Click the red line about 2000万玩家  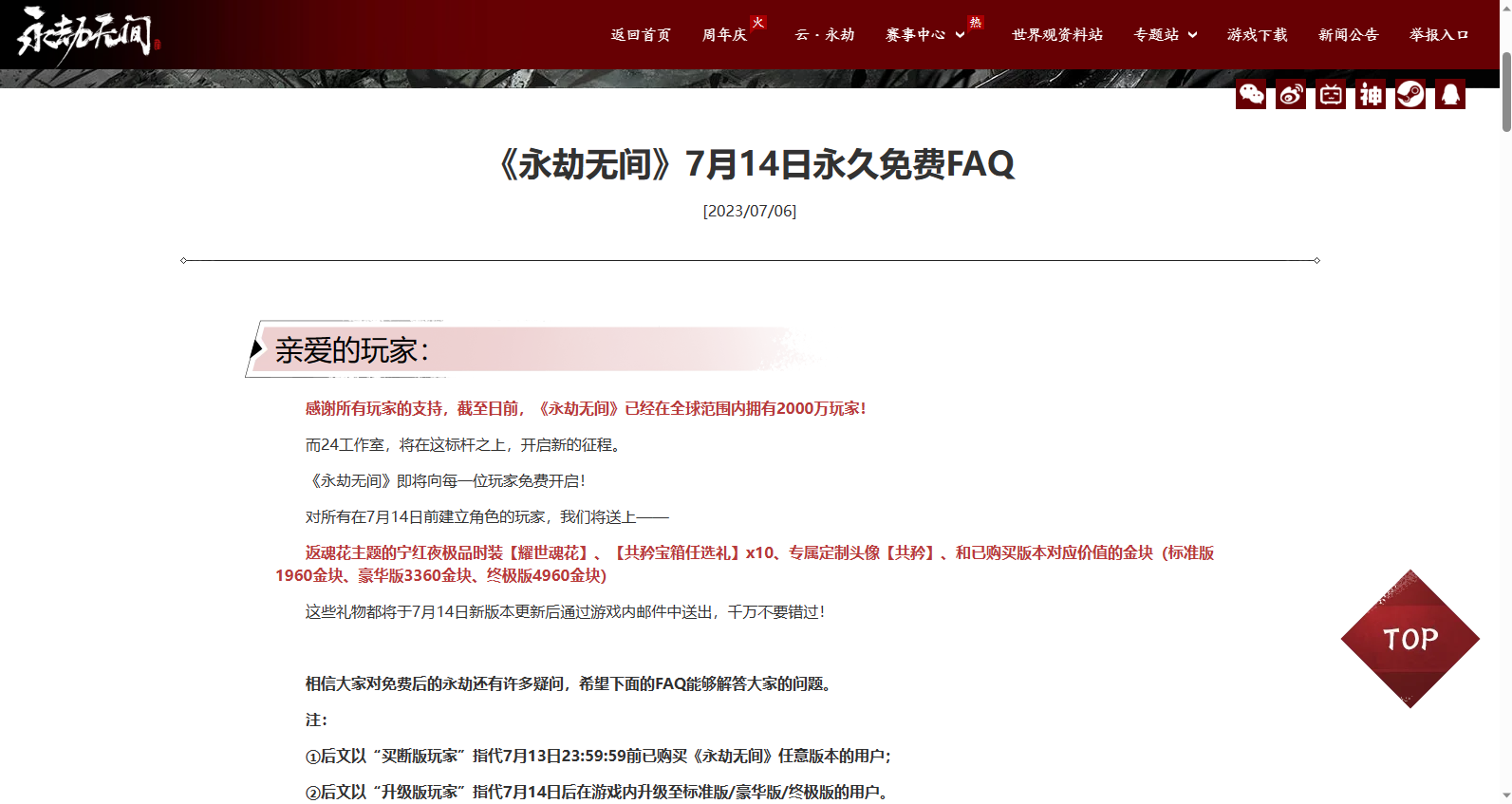[x=586, y=408]
